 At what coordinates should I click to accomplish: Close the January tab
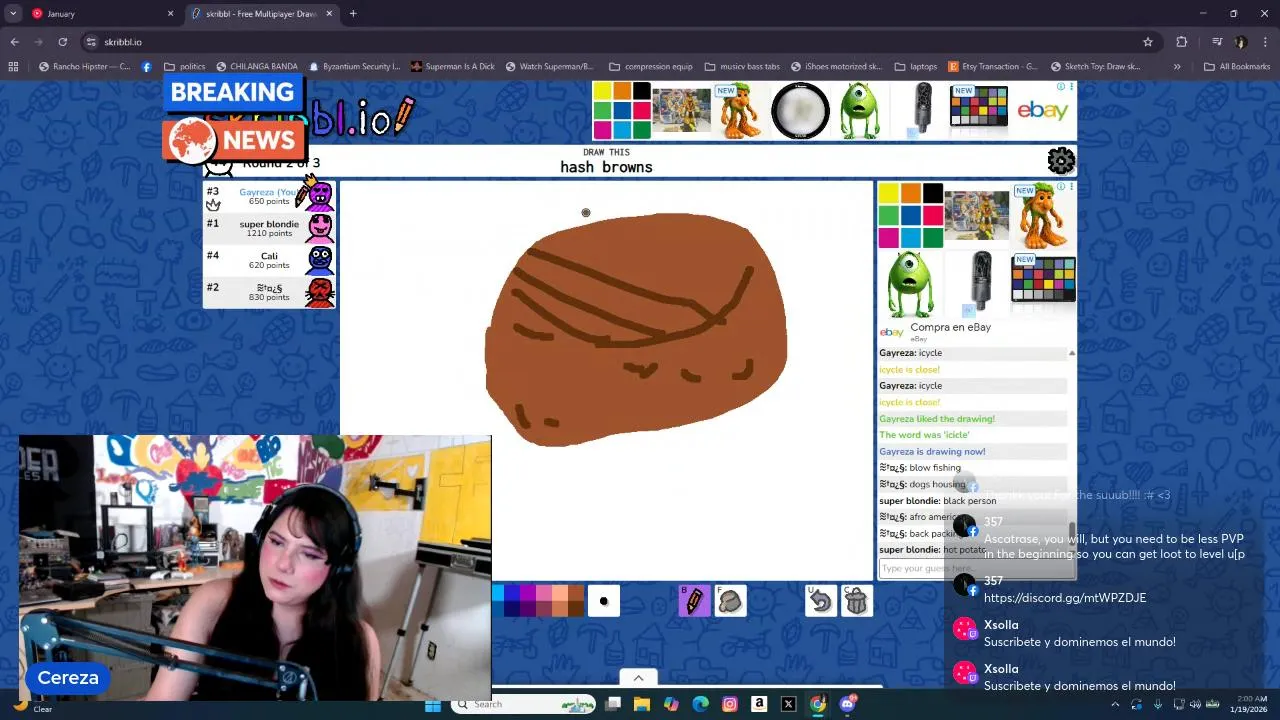(170, 14)
